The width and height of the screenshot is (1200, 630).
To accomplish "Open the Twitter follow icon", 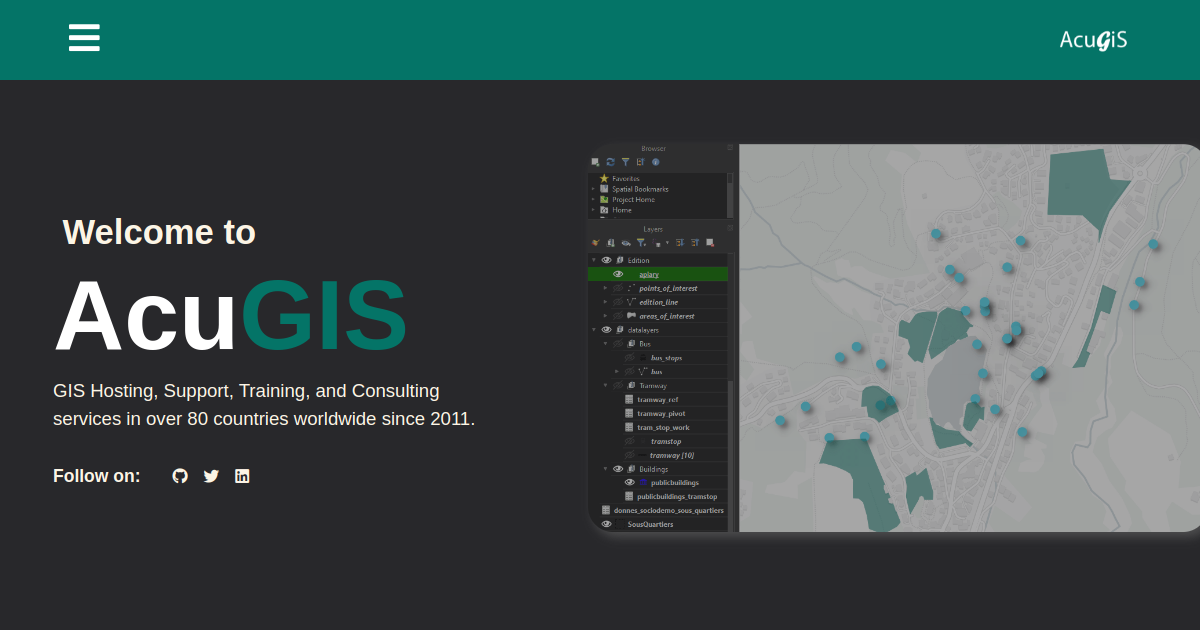I will click(211, 476).
